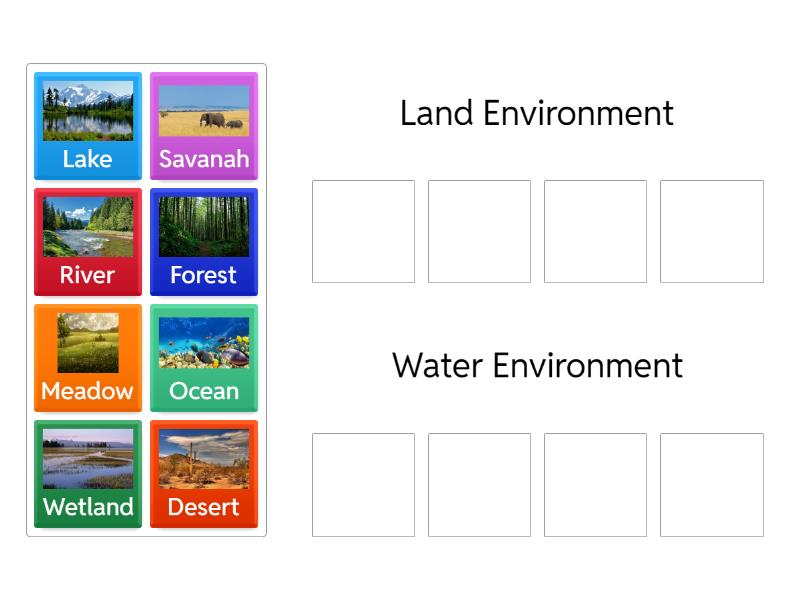
Task: Click the second empty box under Land Environment
Action: tap(479, 232)
